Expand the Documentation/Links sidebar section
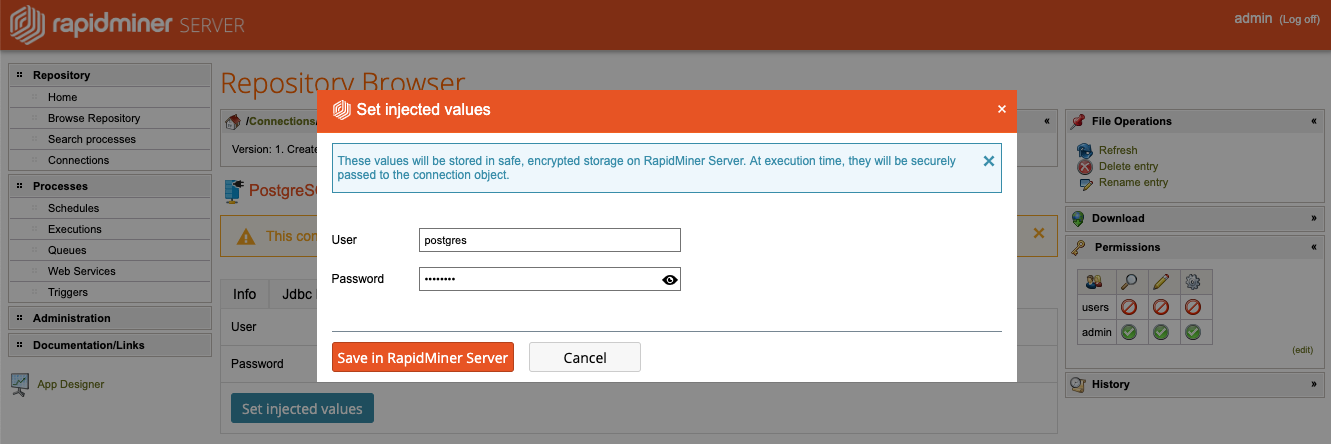The width and height of the screenshot is (1331, 444). click(110, 345)
